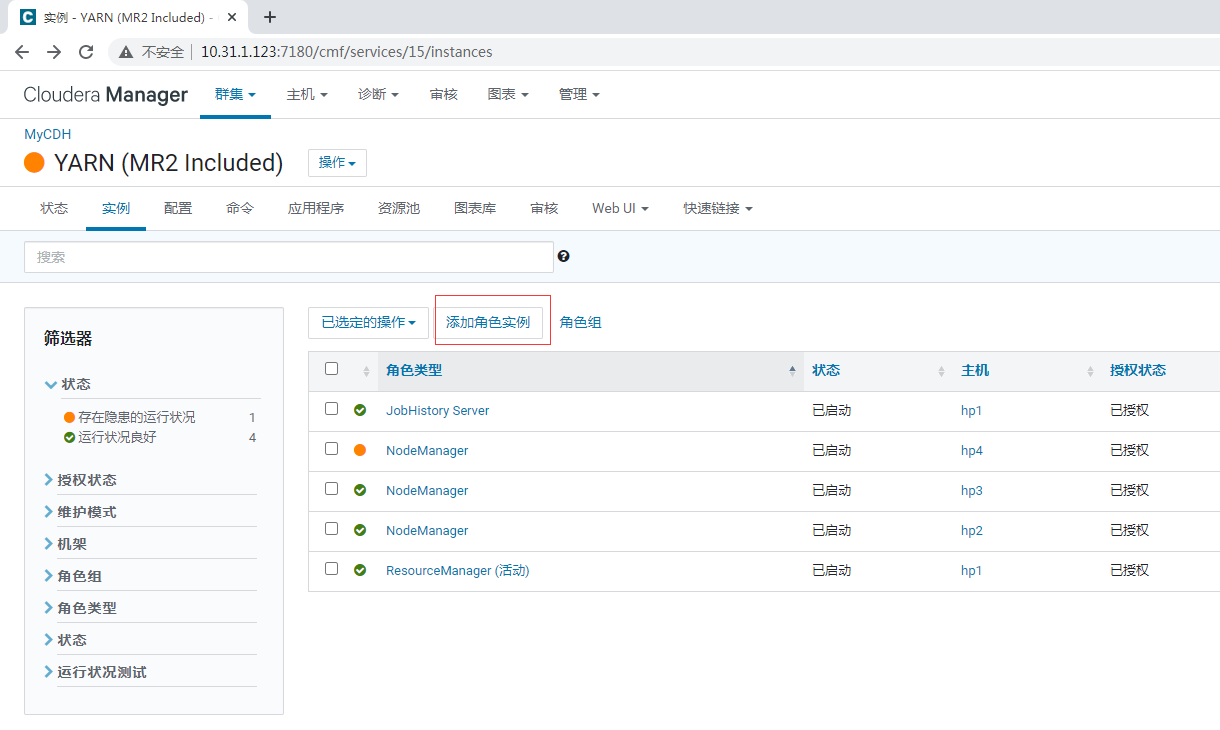This screenshot has width=1220, height=730.
Task: Open the 诊断 menu
Action: tap(378, 94)
